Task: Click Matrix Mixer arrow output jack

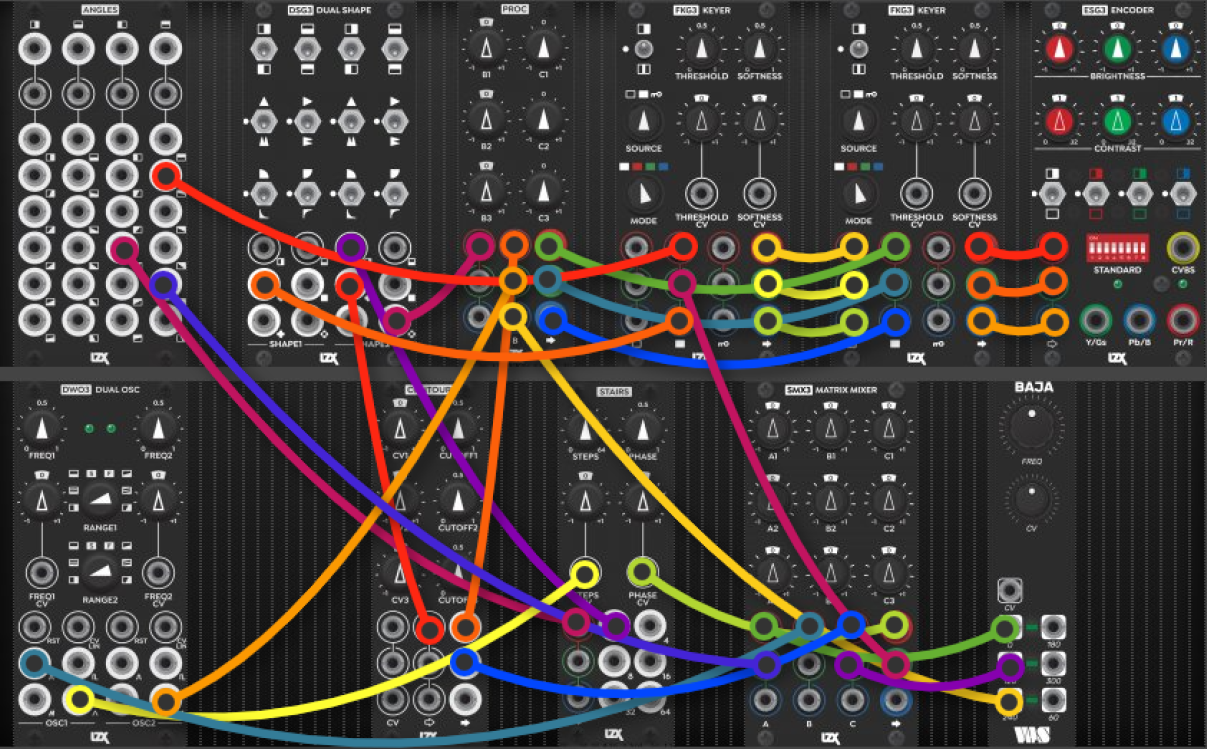Action: 895,700
